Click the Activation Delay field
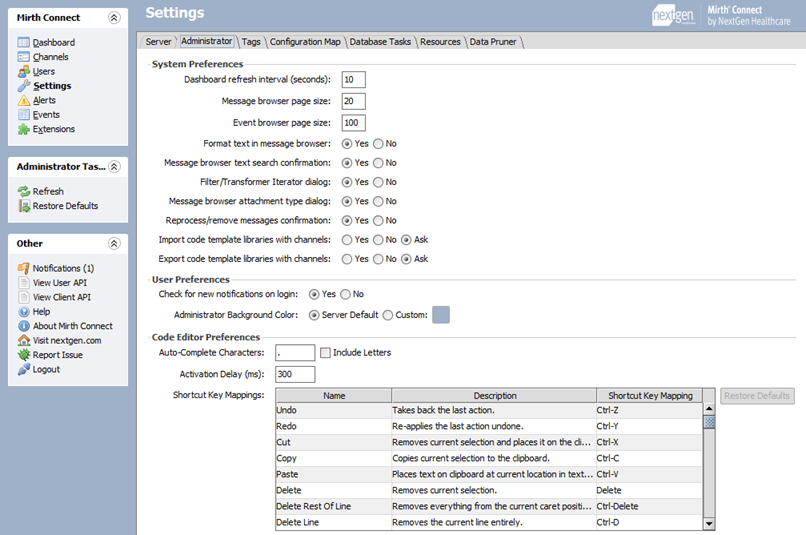The height and width of the screenshot is (535, 806). click(295, 374)
